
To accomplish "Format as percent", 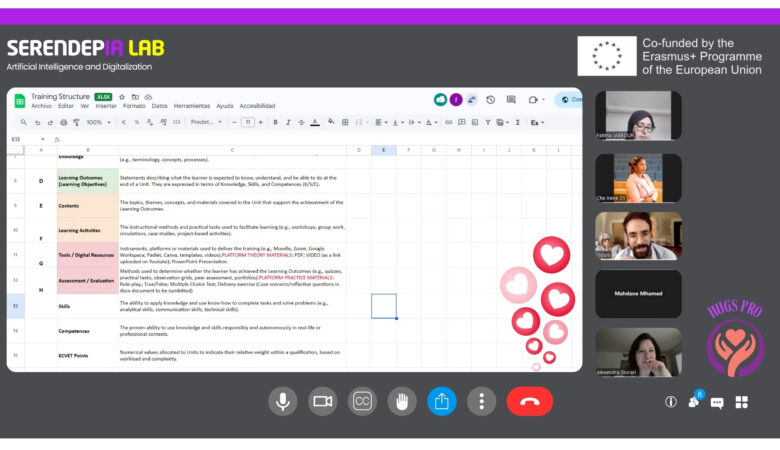I will pyautogui.click(x=137, y=122).
